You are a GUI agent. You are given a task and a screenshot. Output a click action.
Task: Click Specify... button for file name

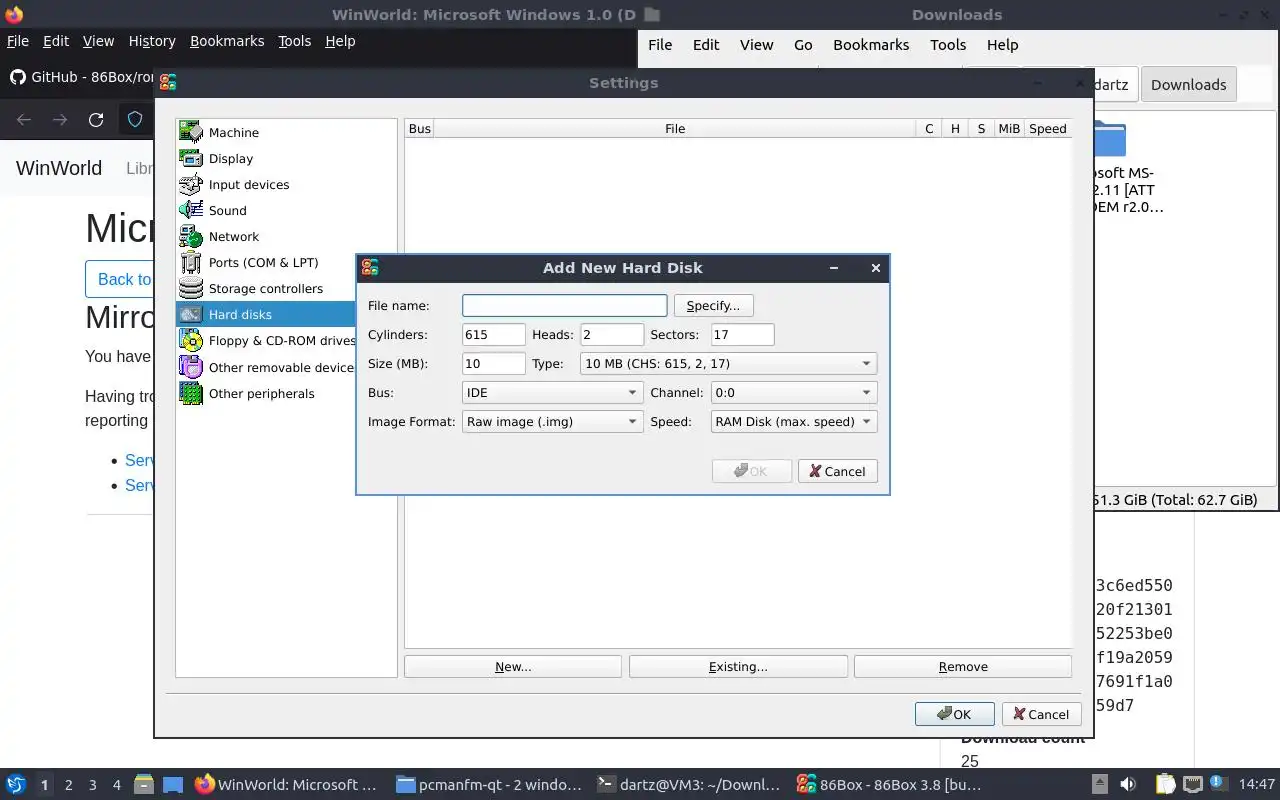(713, 306)
